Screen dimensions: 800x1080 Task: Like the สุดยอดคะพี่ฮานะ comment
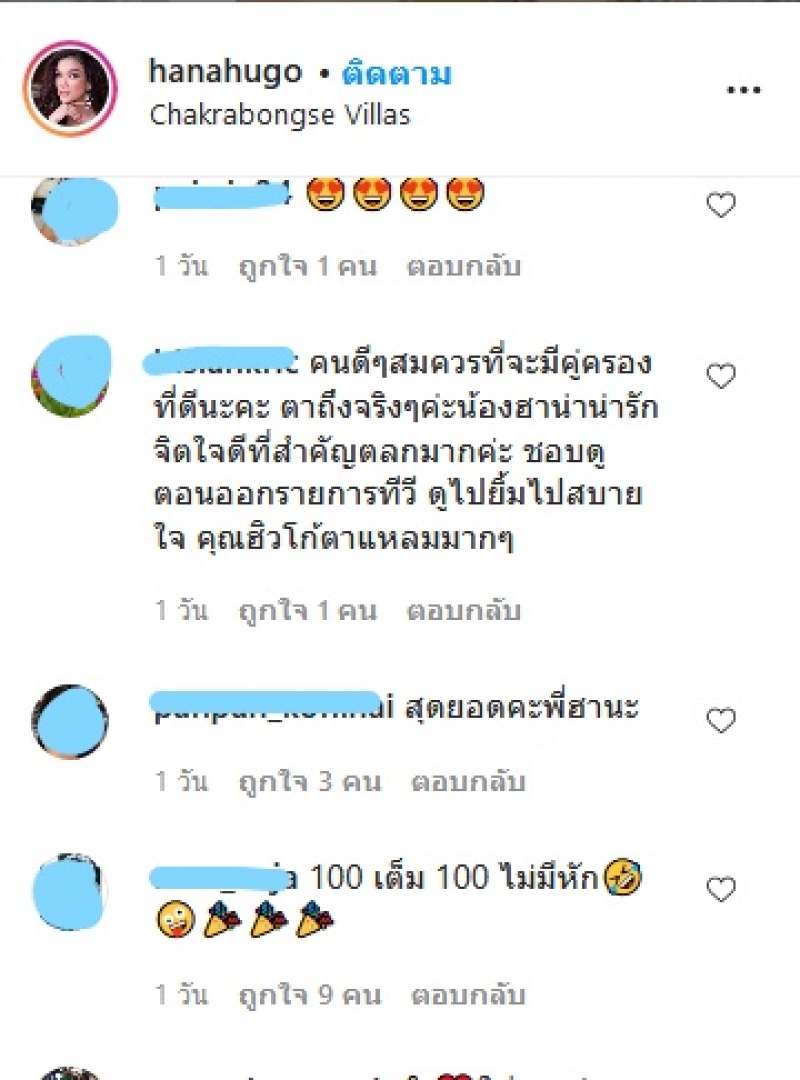click(x=721, y=720)
